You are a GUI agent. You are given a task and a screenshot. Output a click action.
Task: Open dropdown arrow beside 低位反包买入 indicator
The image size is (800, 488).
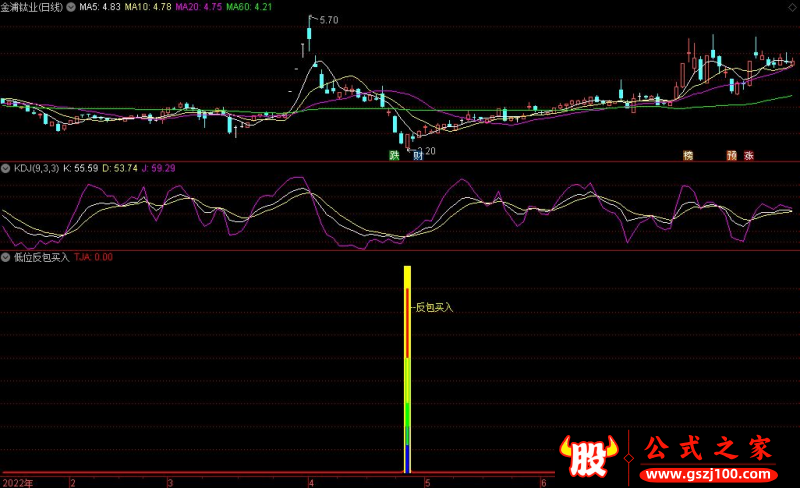tap(6, 257)
